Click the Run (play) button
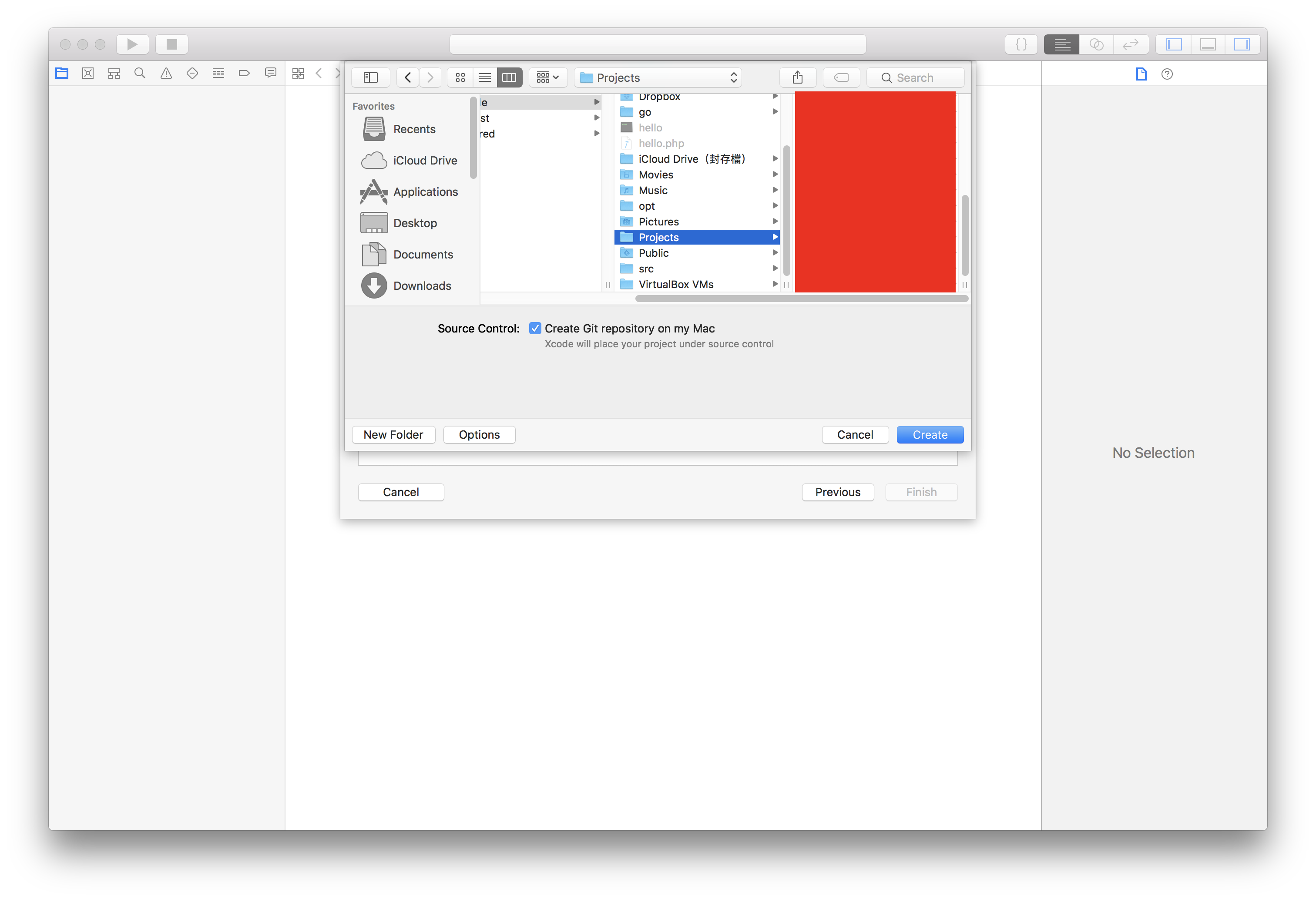This screenshot has height=900, width=1316. click(x=132, y=44)
